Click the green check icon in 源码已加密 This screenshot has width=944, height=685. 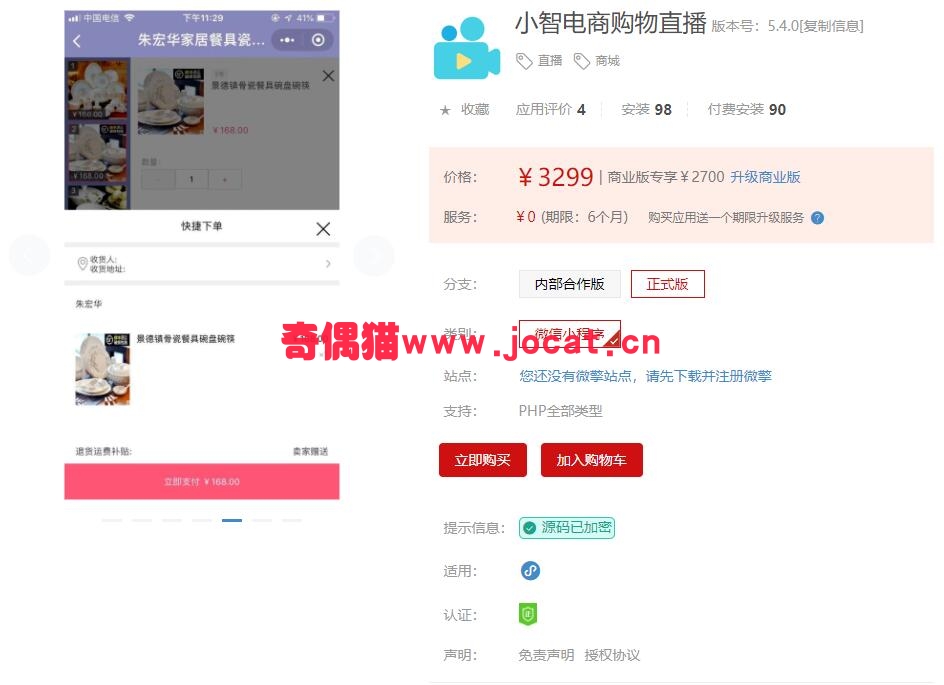[x=529, y=528]
